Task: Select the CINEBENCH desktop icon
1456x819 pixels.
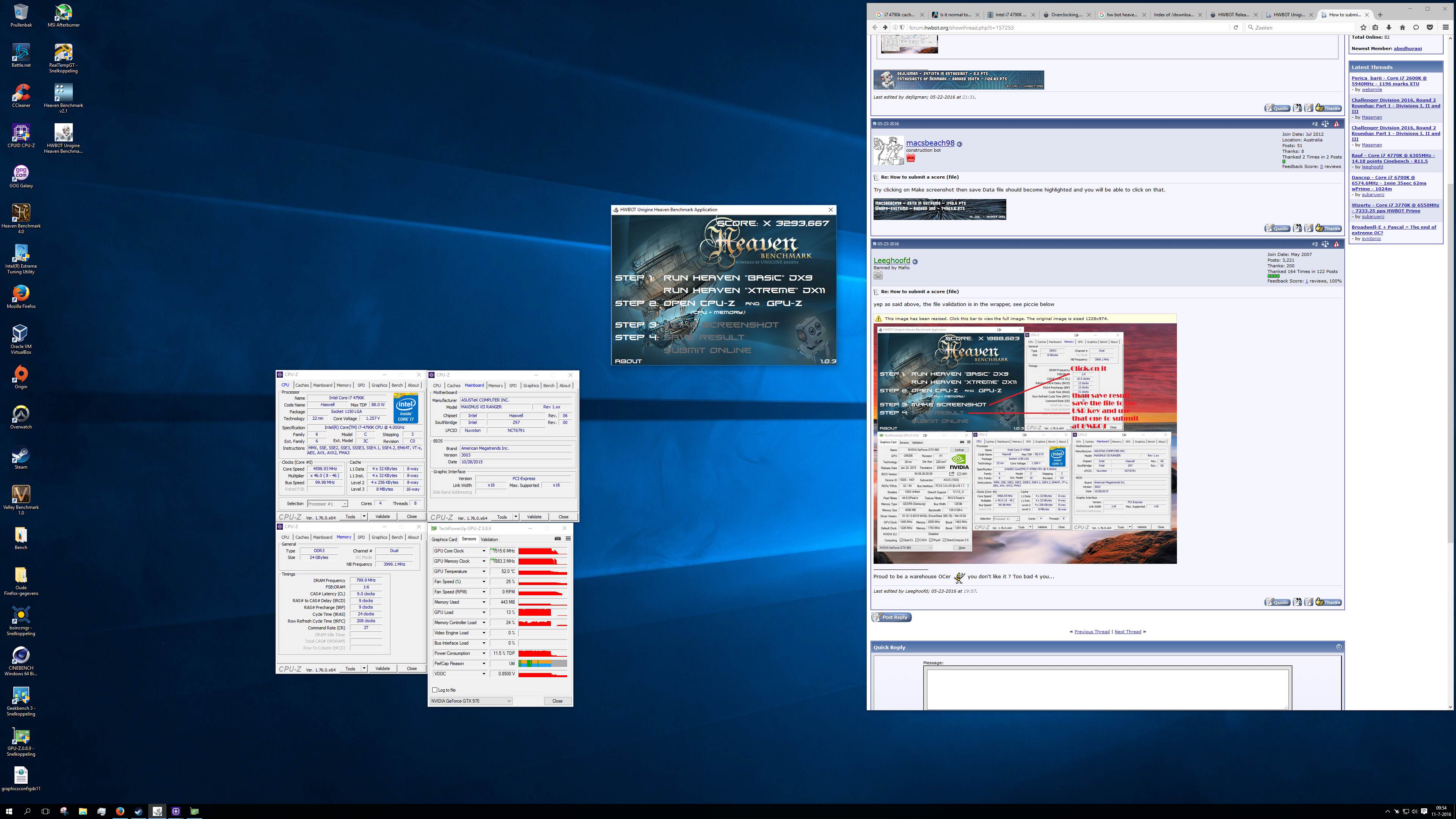Action: [x=21, y=661]
